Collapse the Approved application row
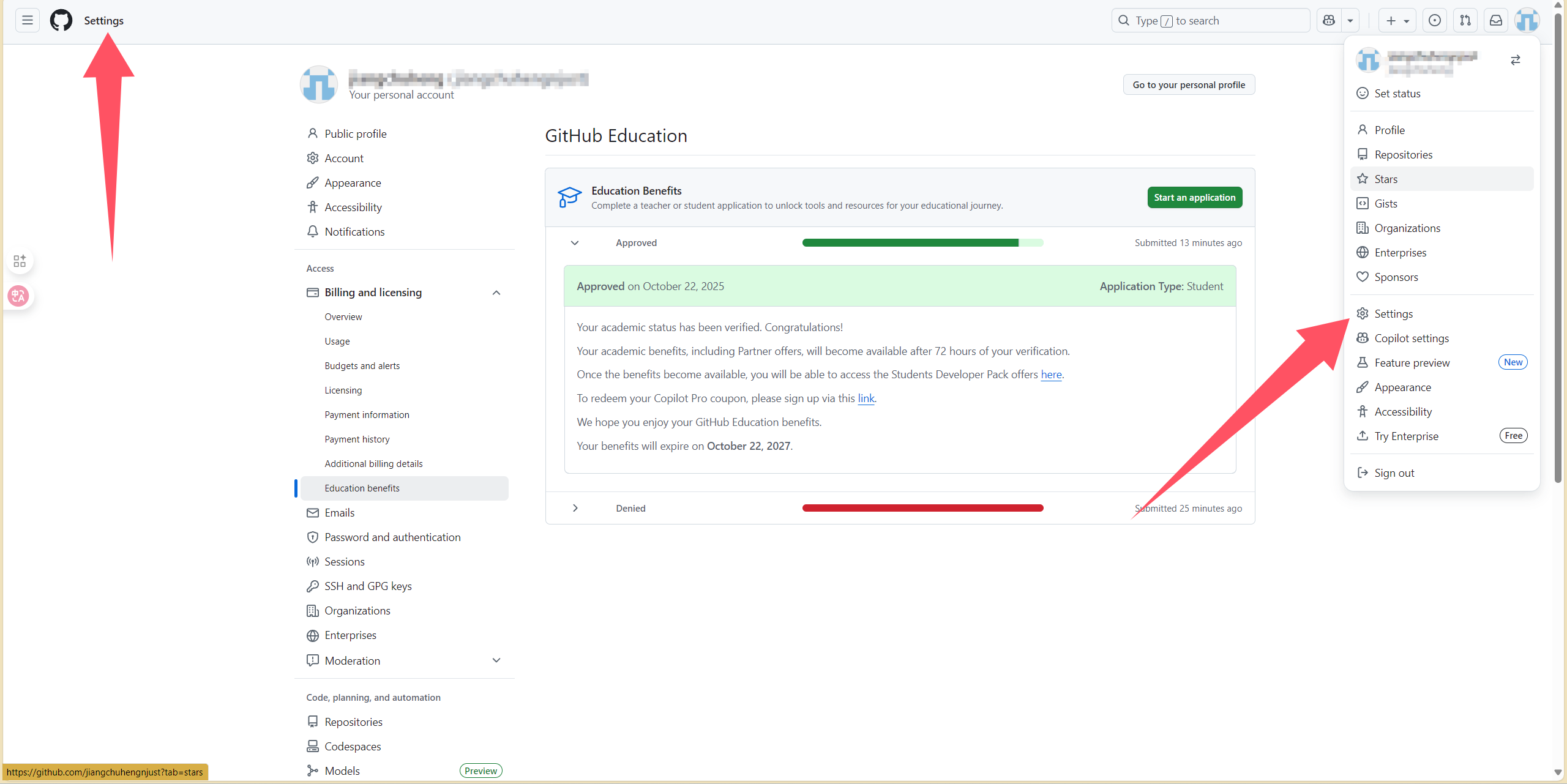 pyautogui.click(x=575, y=243)
